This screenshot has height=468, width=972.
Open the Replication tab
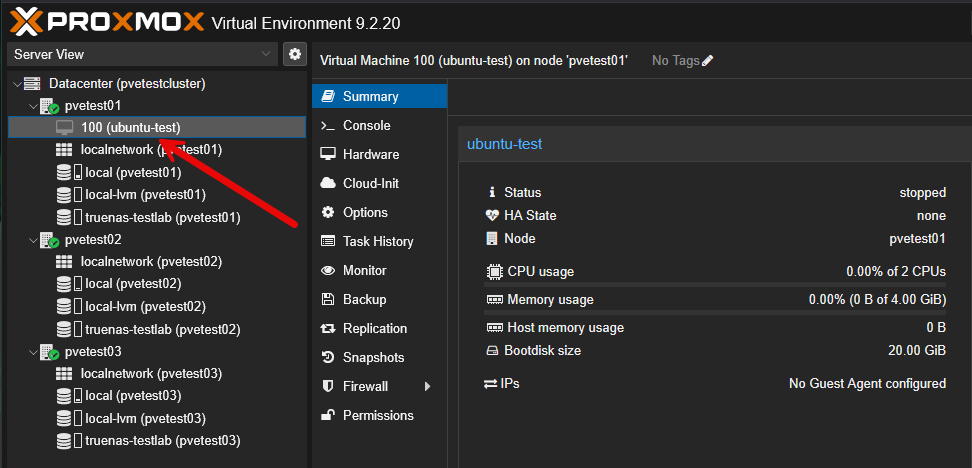[379, 329]
